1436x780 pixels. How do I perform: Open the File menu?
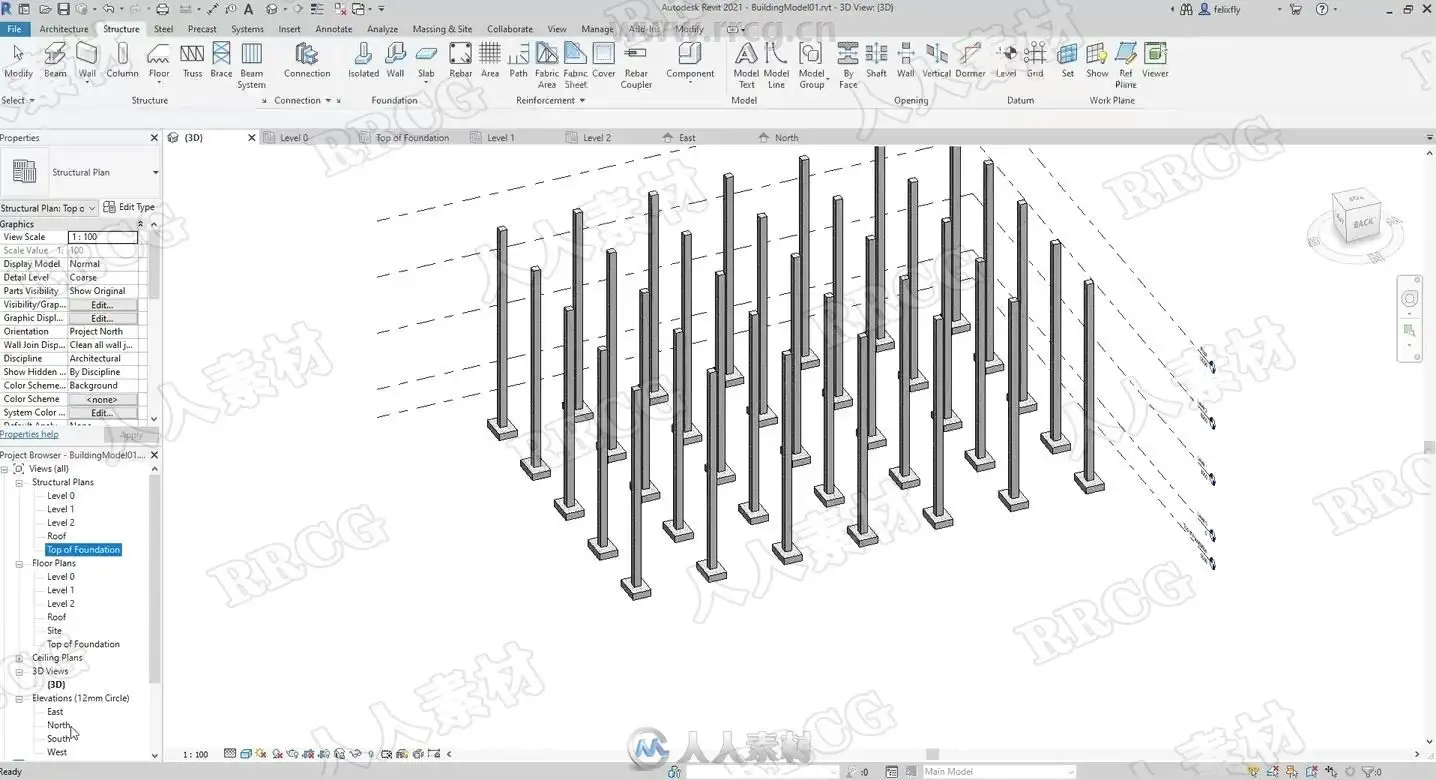(15, 29)
